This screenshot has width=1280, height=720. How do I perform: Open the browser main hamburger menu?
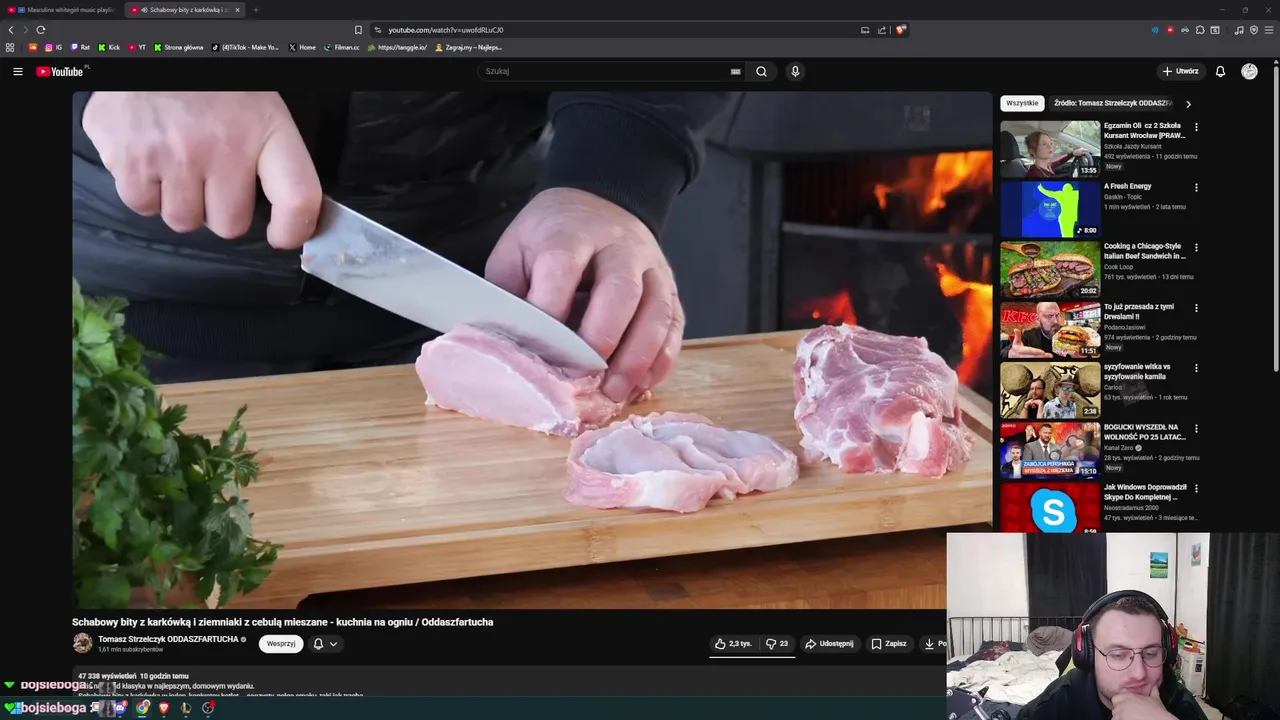coord(1269,30)
